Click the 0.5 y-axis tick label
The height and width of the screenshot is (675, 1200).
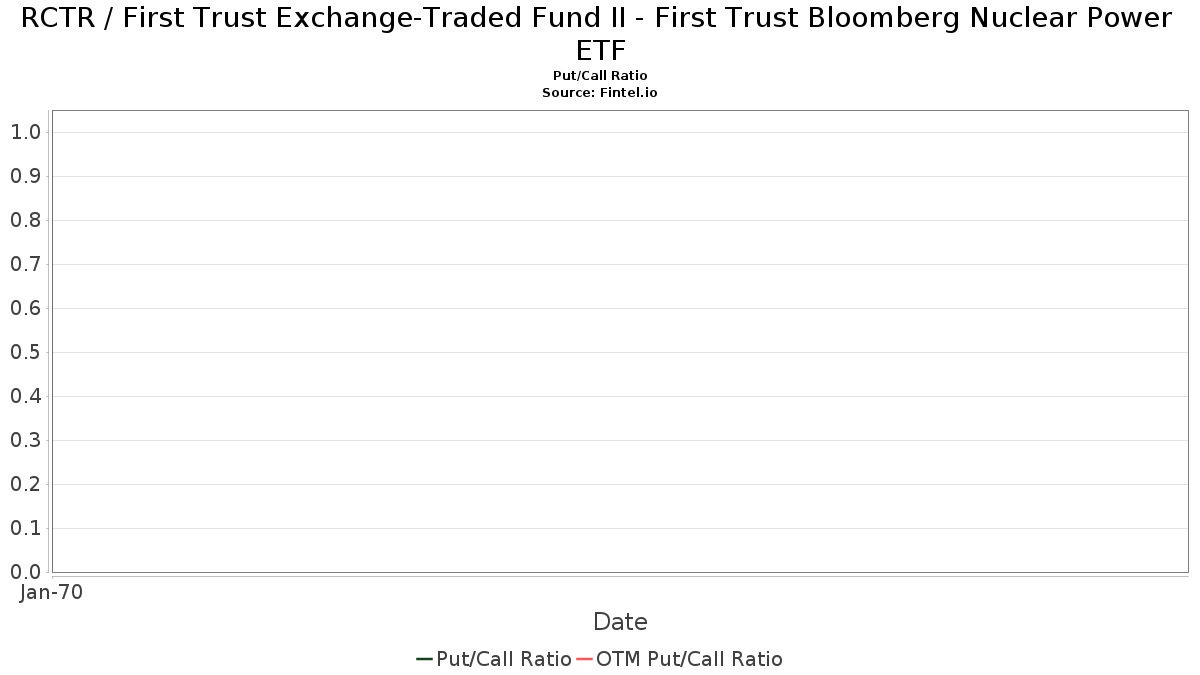pos(25,352)
